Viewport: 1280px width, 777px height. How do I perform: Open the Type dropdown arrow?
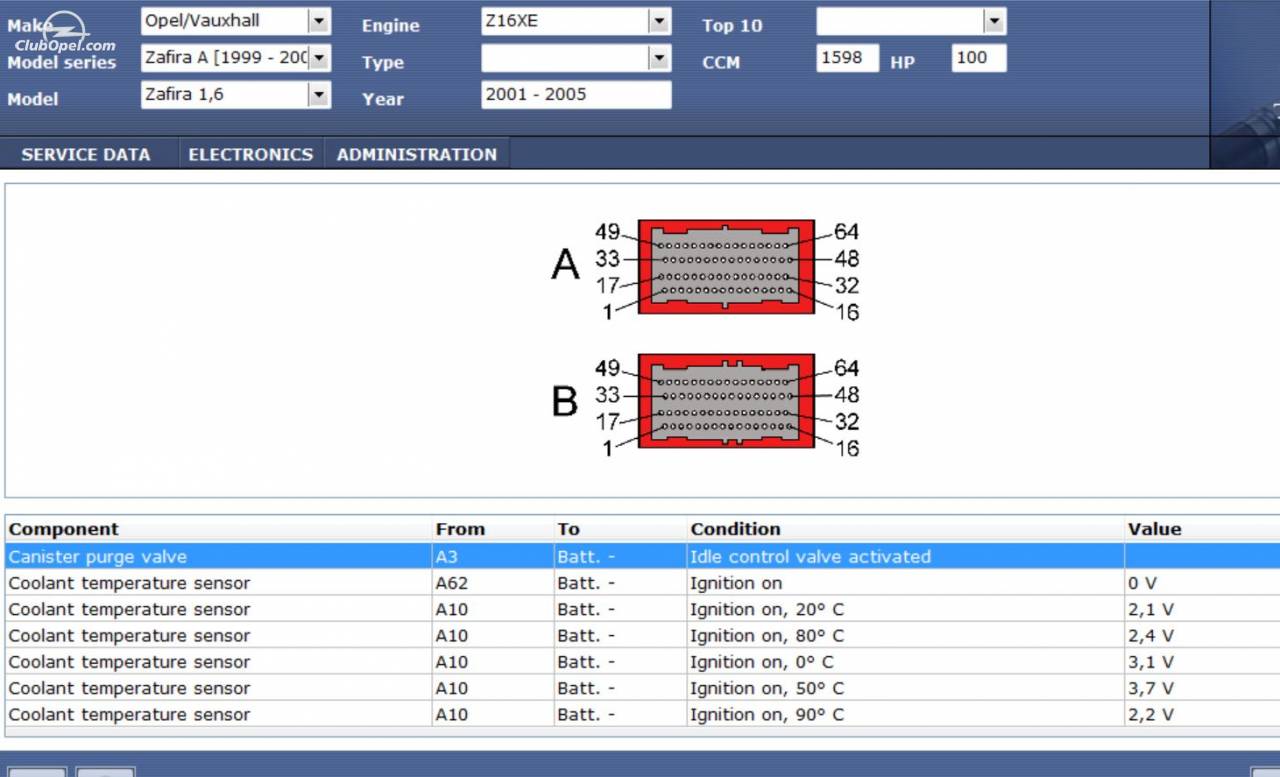point(659,58)
